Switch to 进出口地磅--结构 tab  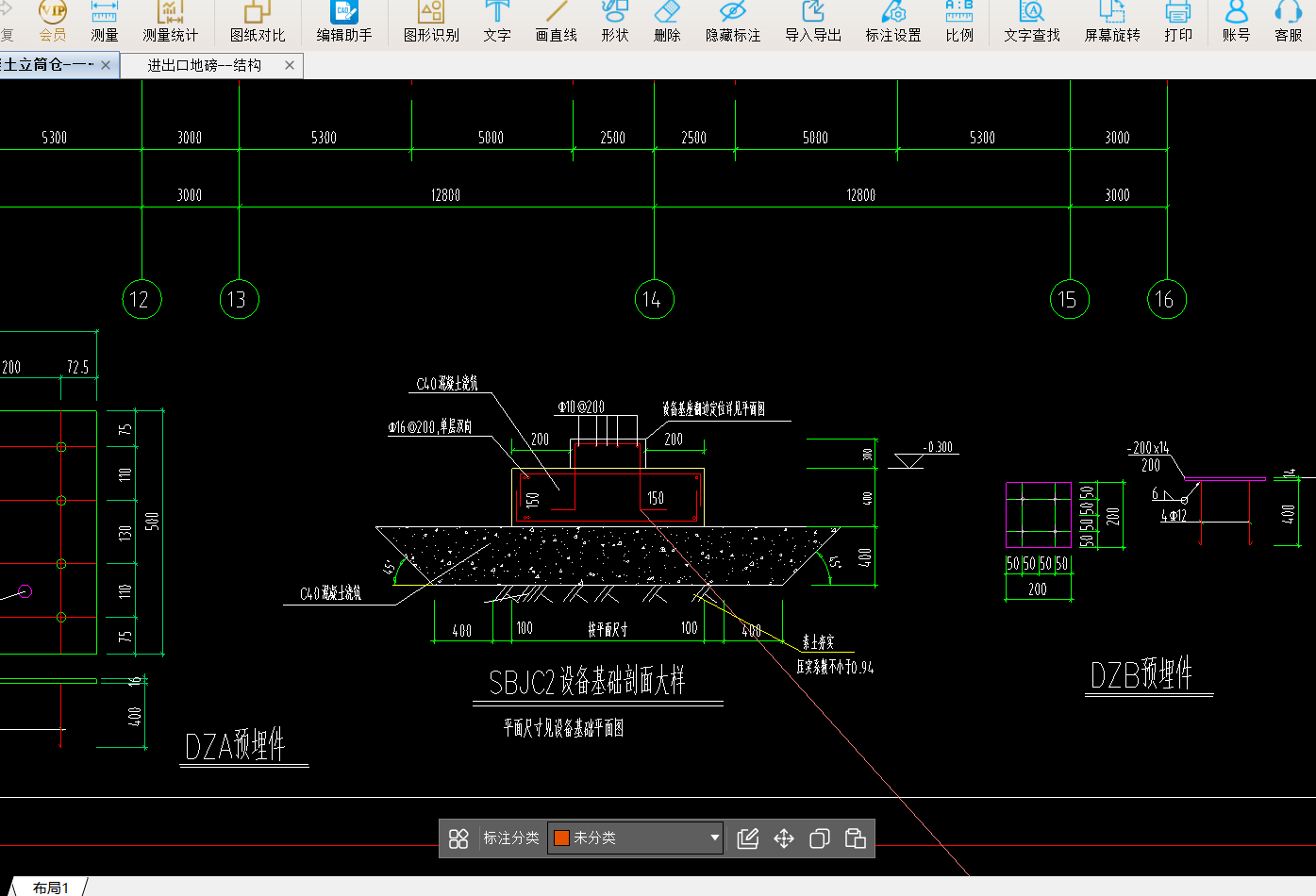[x=205, y=65]
